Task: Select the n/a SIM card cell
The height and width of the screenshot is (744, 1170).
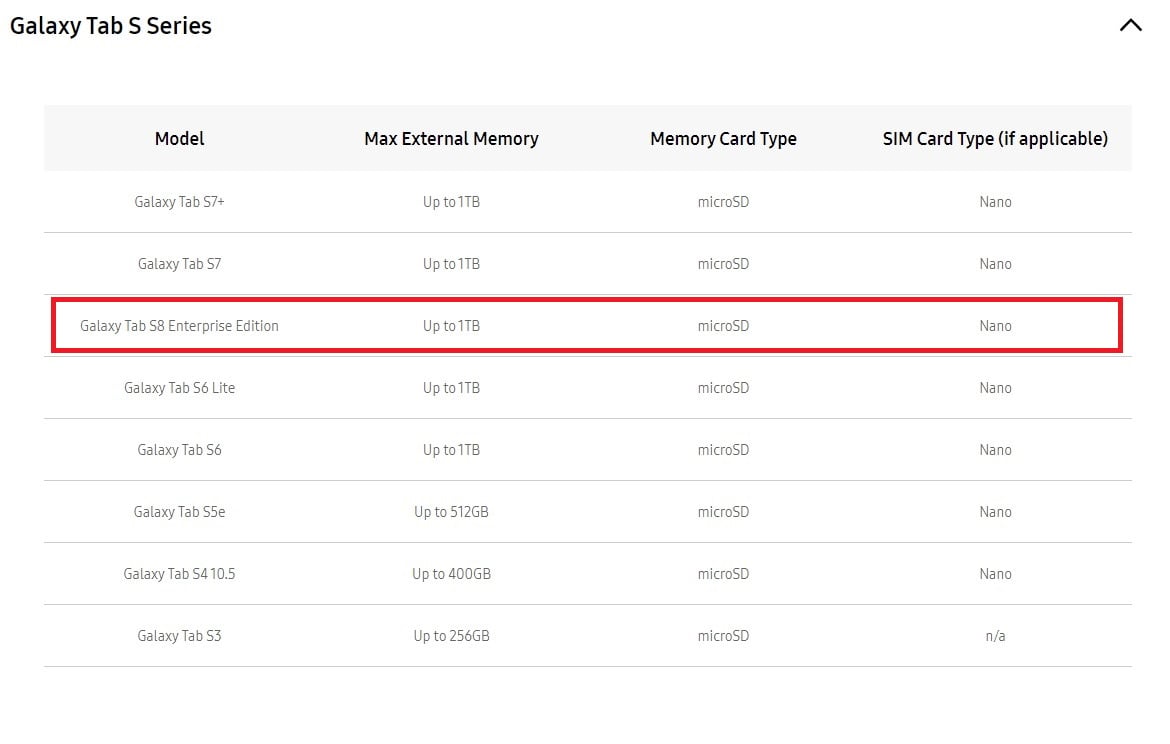Action: (x=995, y=636)
